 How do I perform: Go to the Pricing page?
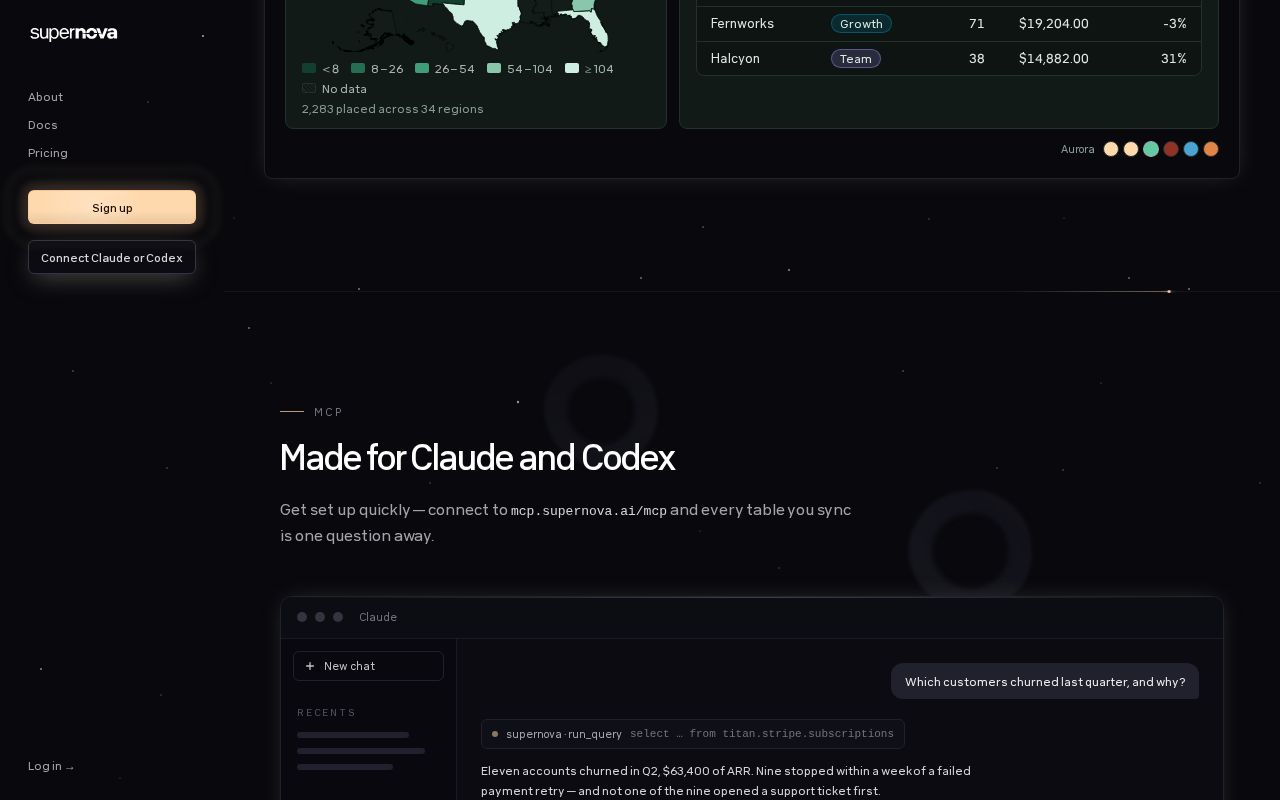(48, 153)
